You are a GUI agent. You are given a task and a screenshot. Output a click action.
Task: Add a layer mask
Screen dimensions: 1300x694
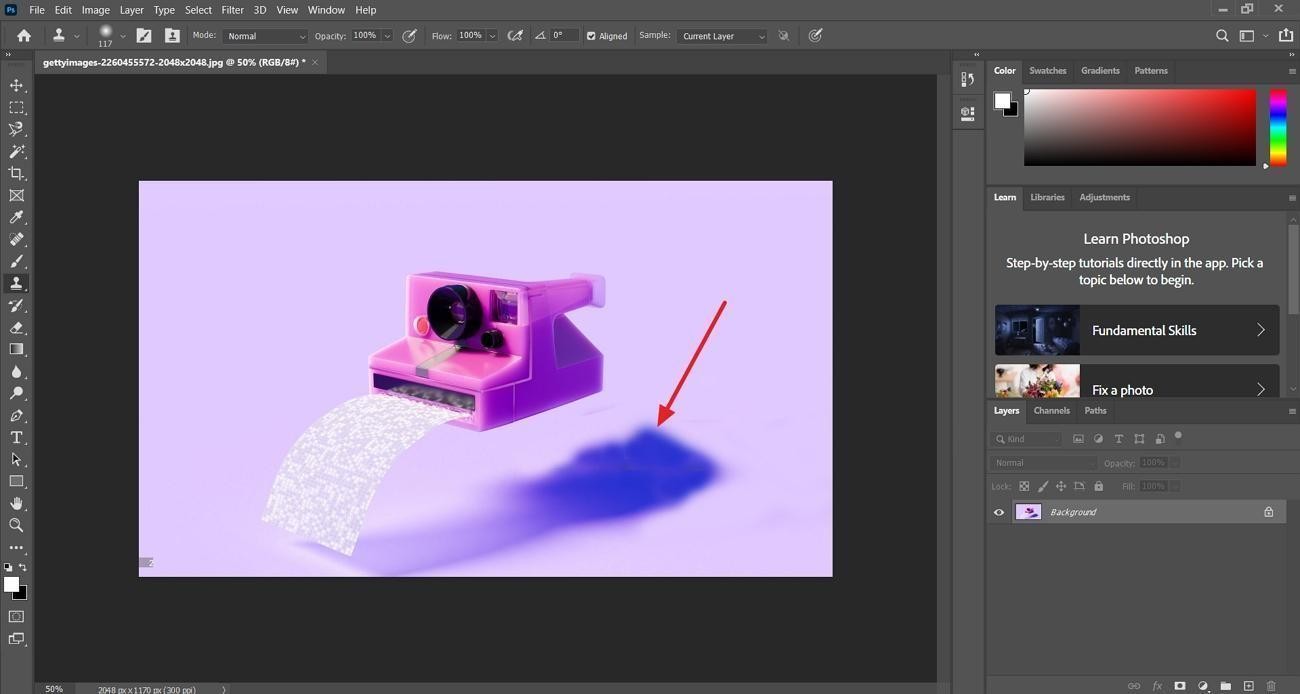point(1180,686)
